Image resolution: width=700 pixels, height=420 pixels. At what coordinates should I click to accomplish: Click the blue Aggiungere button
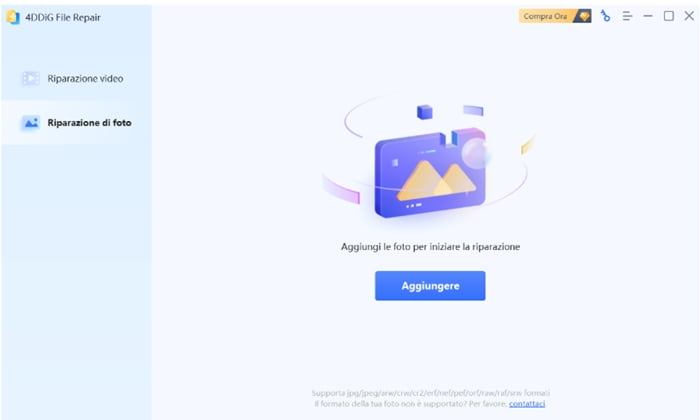[430, 286]
